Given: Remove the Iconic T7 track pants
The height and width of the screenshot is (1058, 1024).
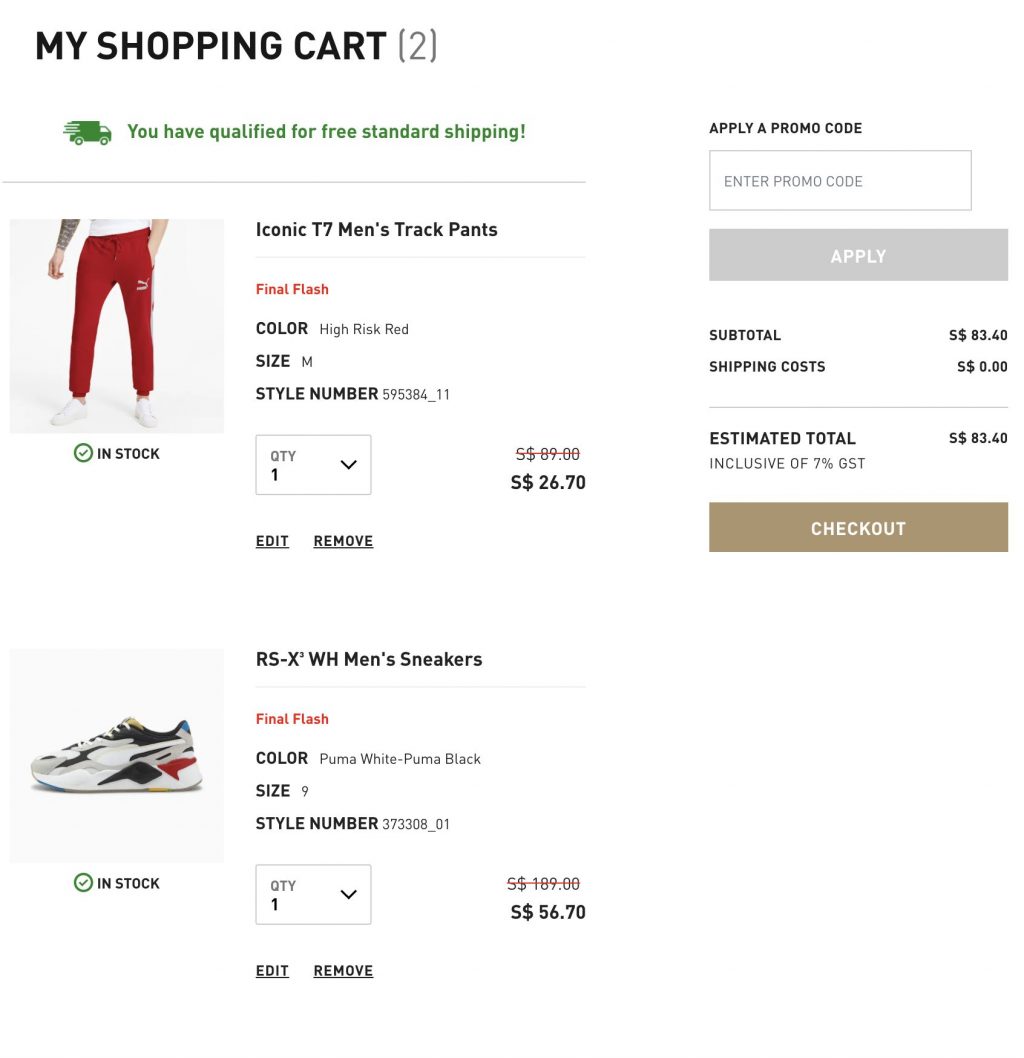Looking at the screenshot, I should 343,541.
